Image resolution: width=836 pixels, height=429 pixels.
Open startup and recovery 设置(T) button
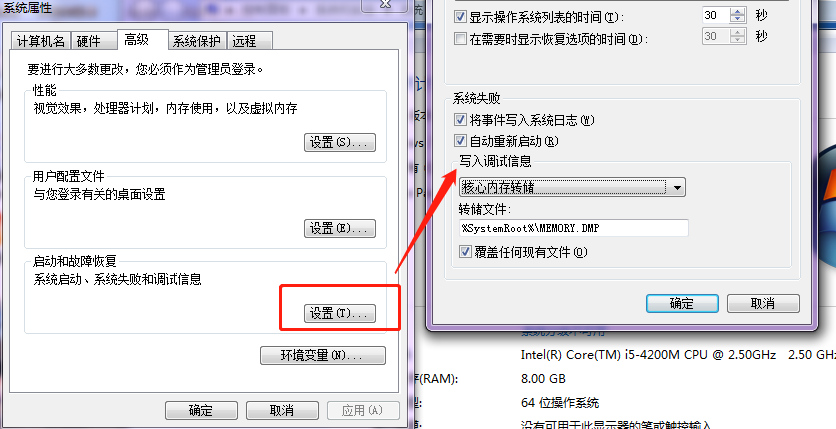click(x=340, y=313)
